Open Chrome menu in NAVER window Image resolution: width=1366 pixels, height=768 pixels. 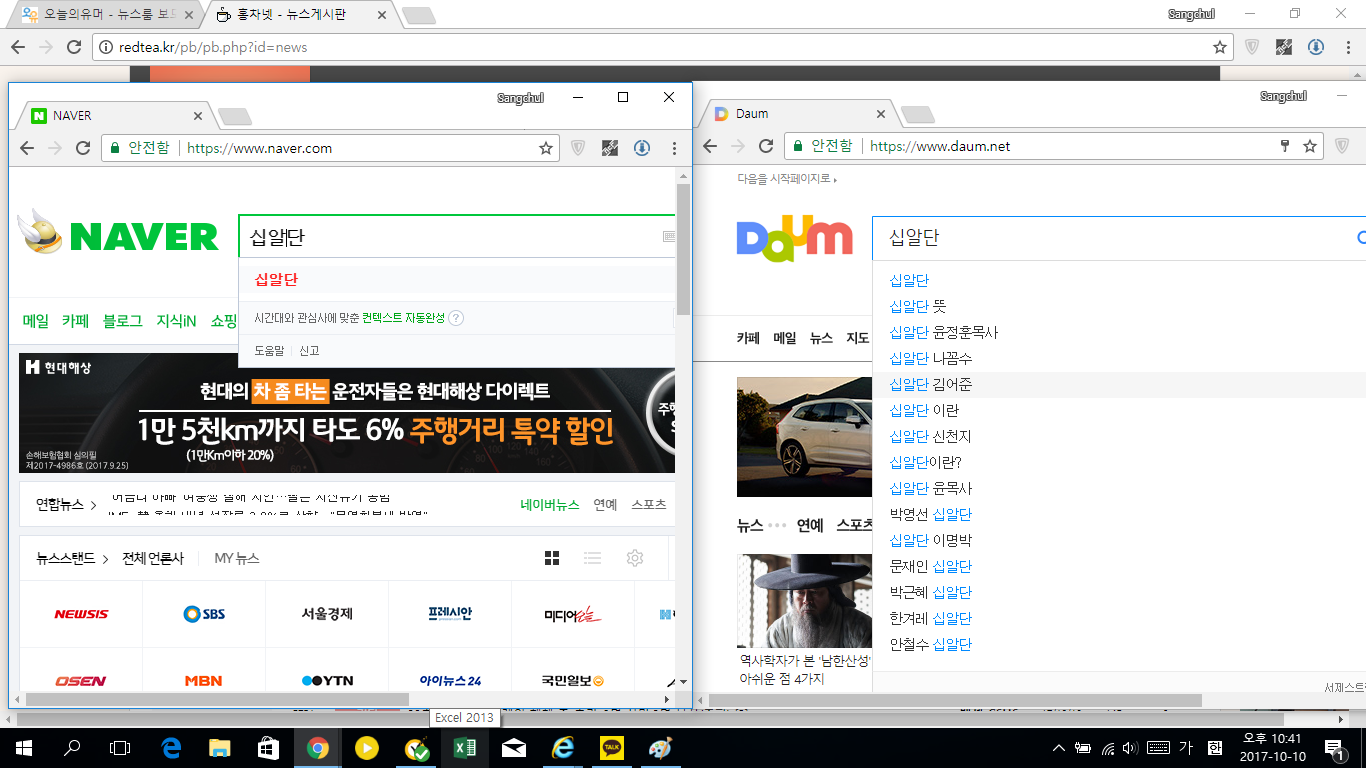tap(675, 148)
